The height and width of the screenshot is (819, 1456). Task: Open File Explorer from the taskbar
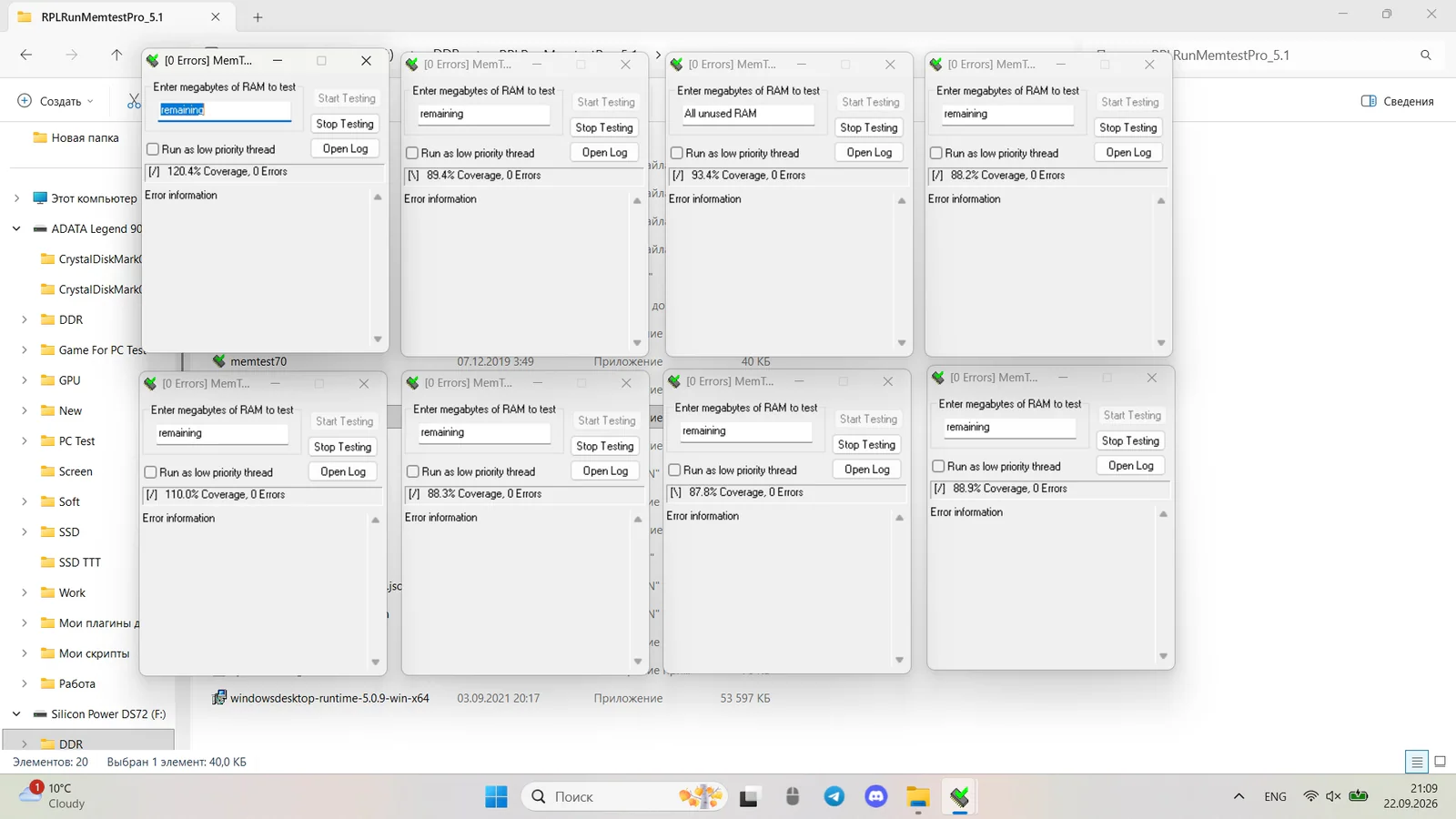tap(918, 797)
